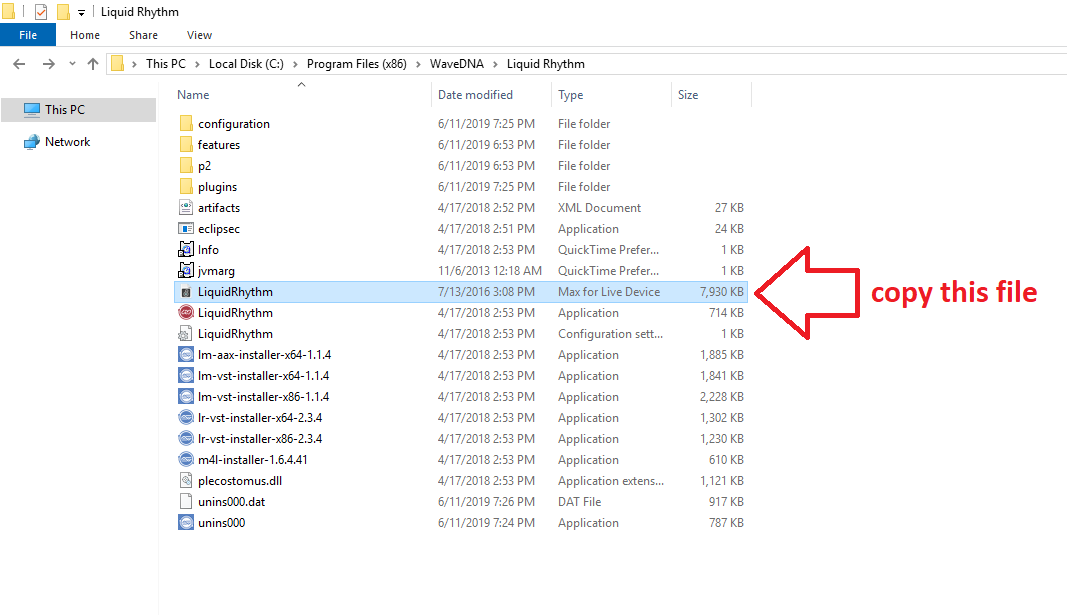1067x615 pixels.
Task: Click the eclipsec application icon
Action: pos(186,229)
